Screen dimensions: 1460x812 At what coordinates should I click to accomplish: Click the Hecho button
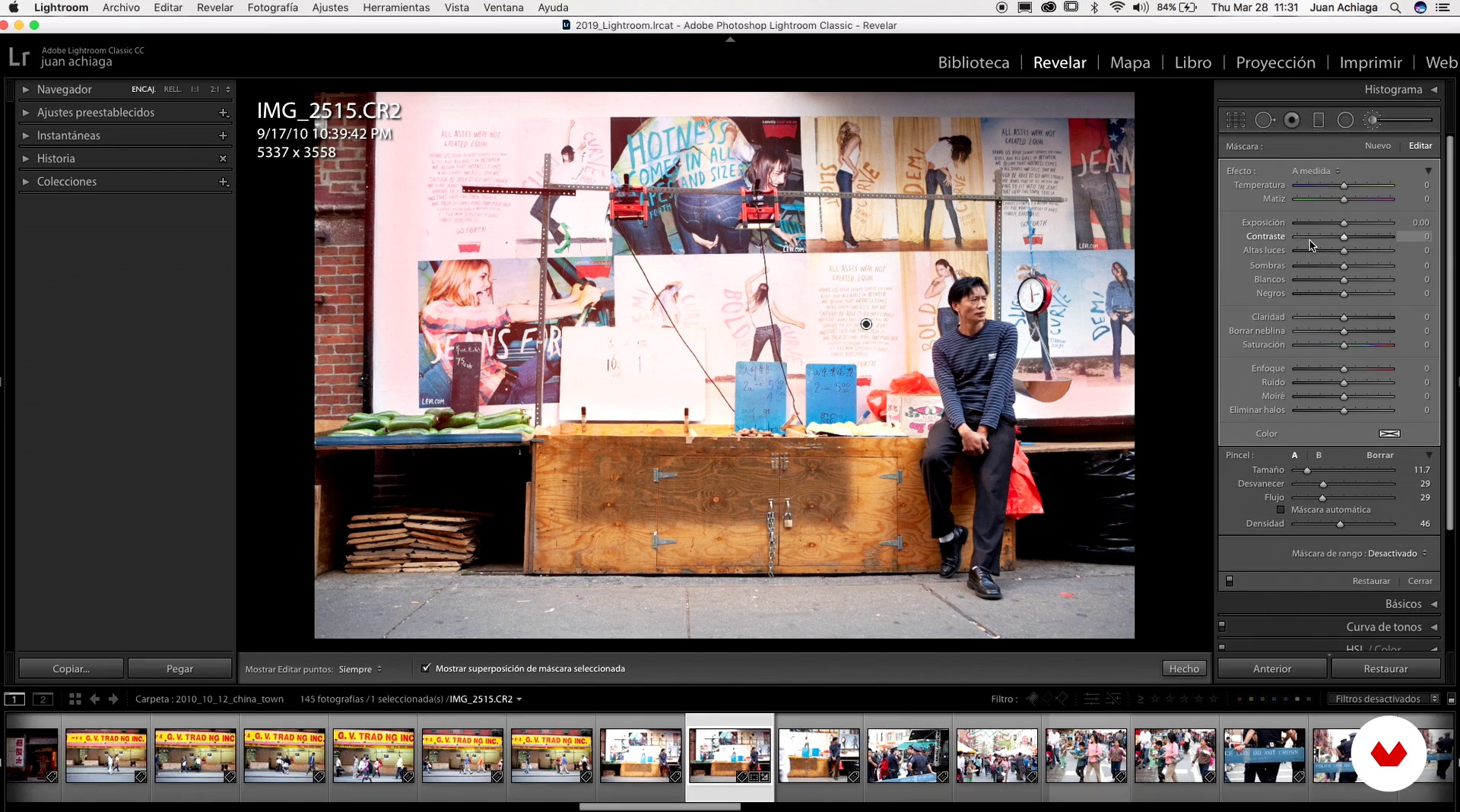[x=1184, y=669]
